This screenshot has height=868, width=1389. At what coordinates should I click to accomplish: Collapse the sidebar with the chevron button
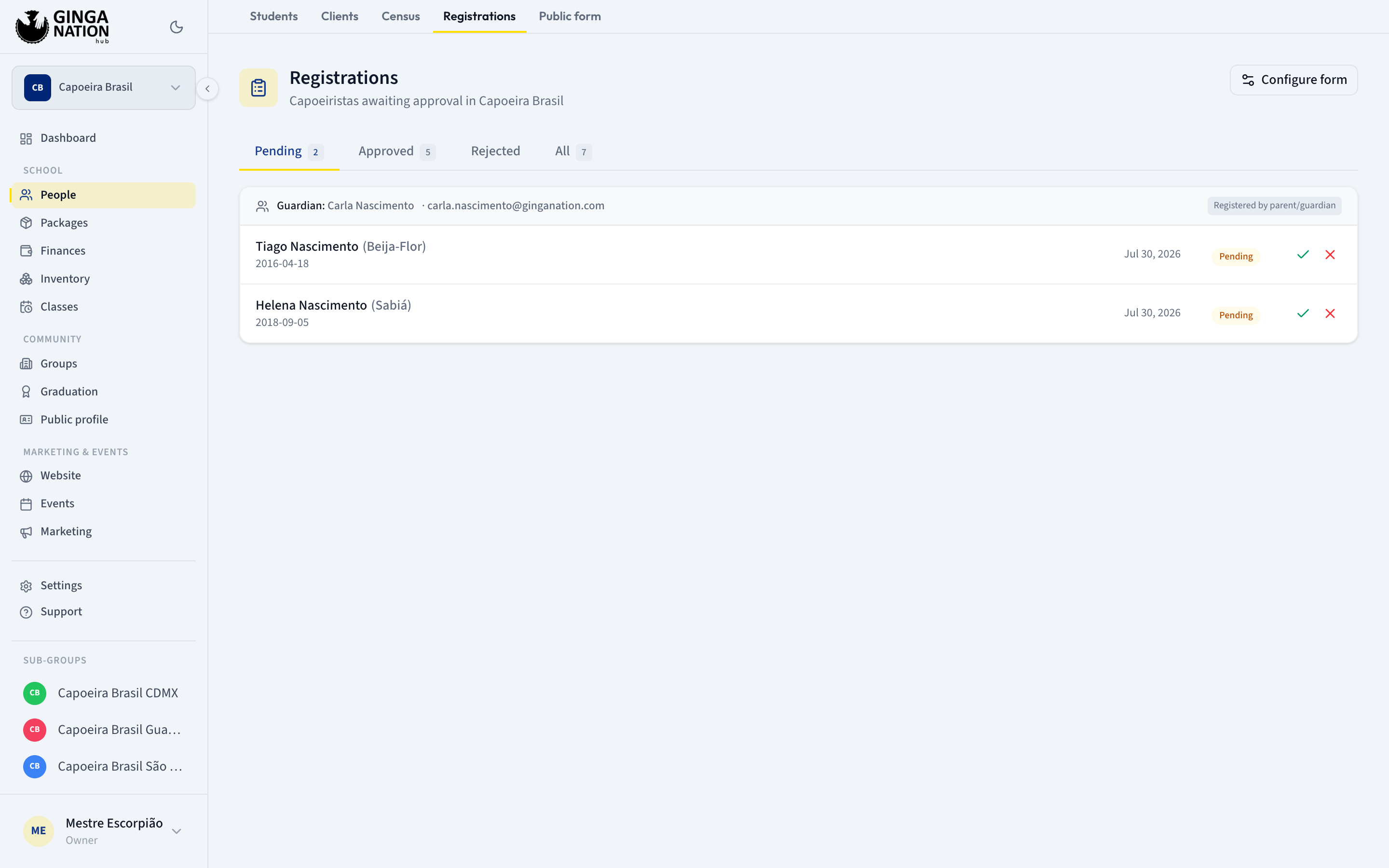click(x=207, y=88)
